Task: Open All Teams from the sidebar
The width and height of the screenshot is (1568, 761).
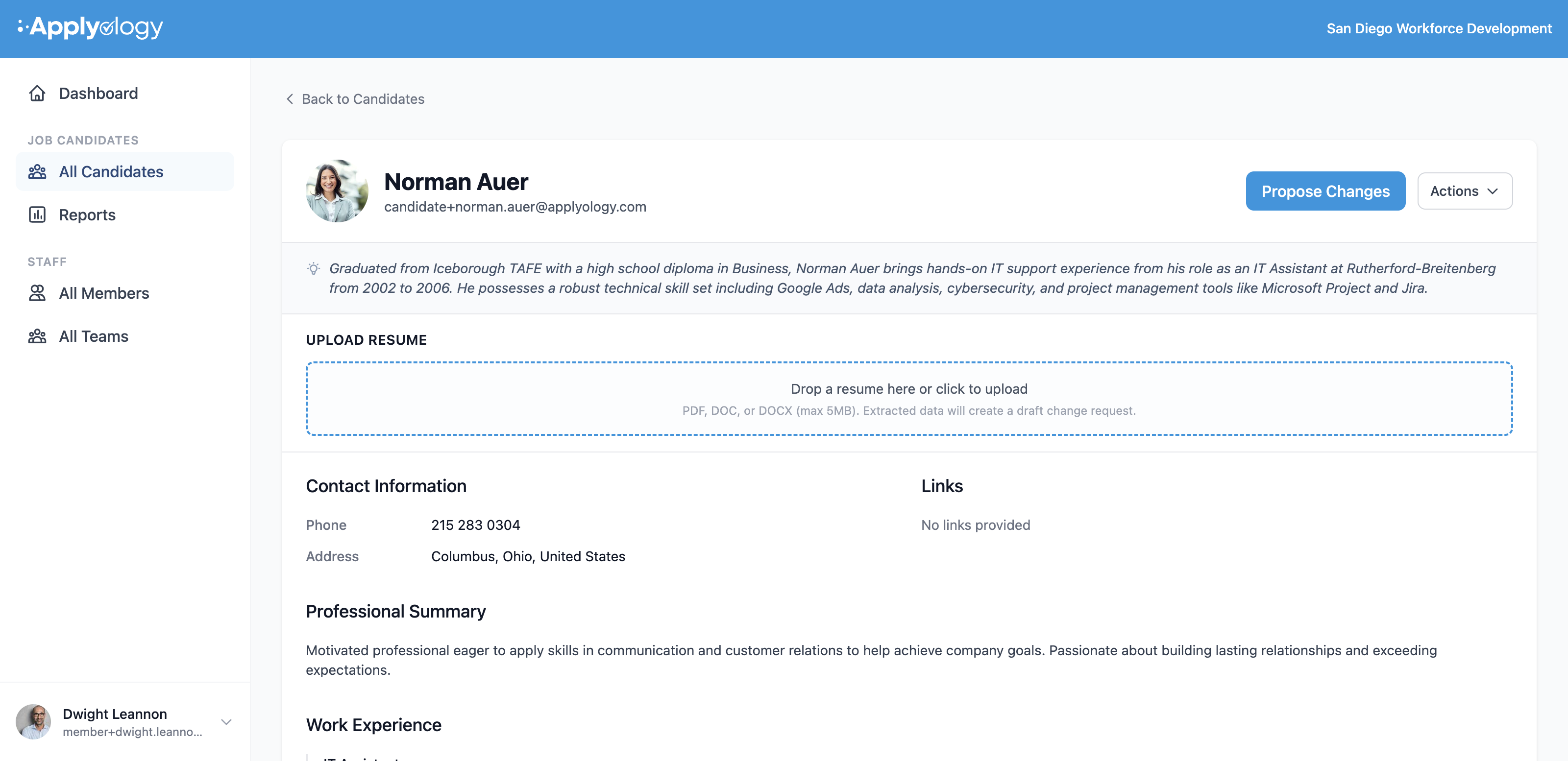Action: coord(125,336)
